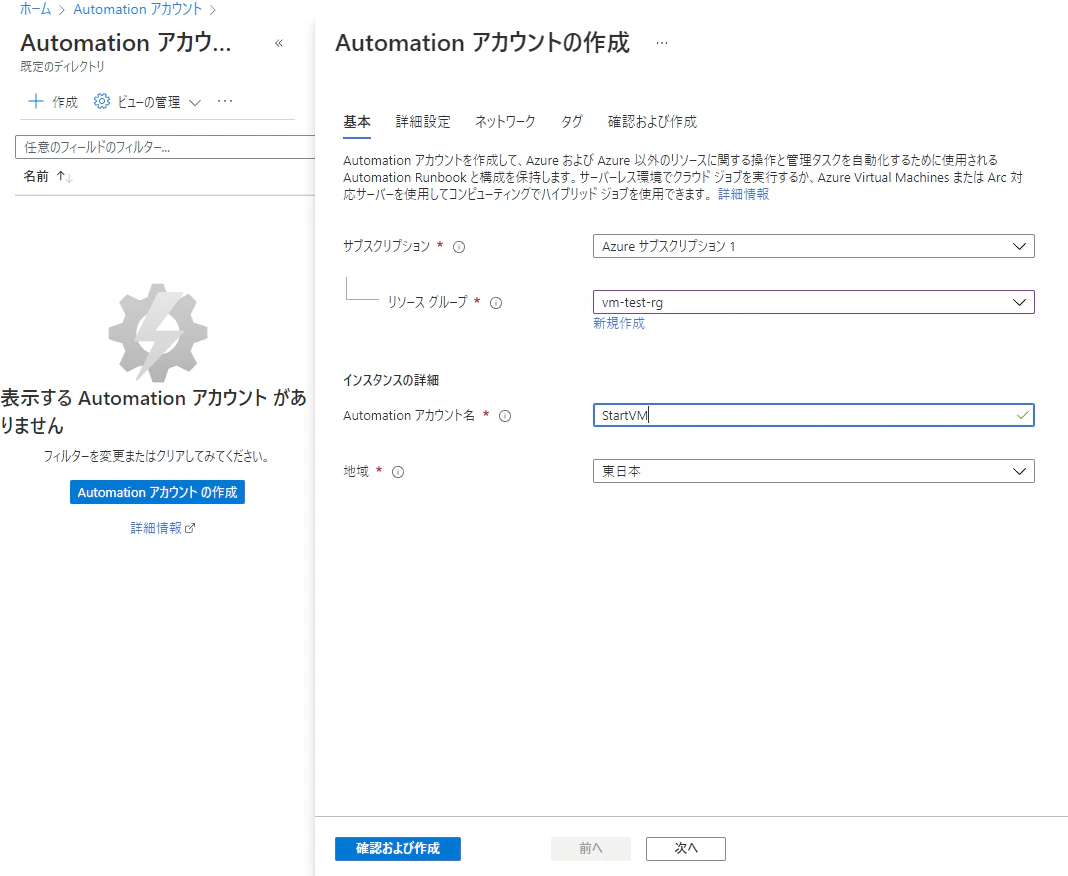The height and width of the screenshot is (876, 1068).
Task: Focus the Automation アカウント名 StartVM field
Action: (814, 415)
